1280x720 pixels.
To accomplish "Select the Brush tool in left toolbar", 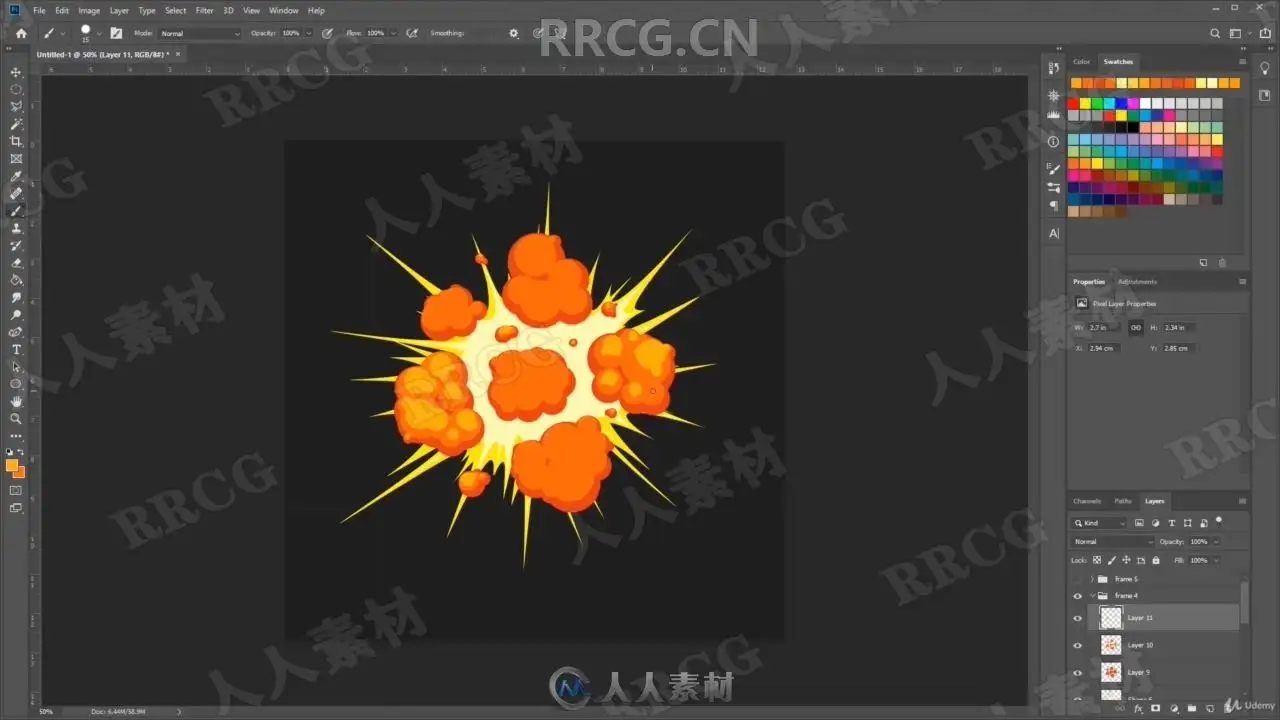I will (x=16, y=211).
